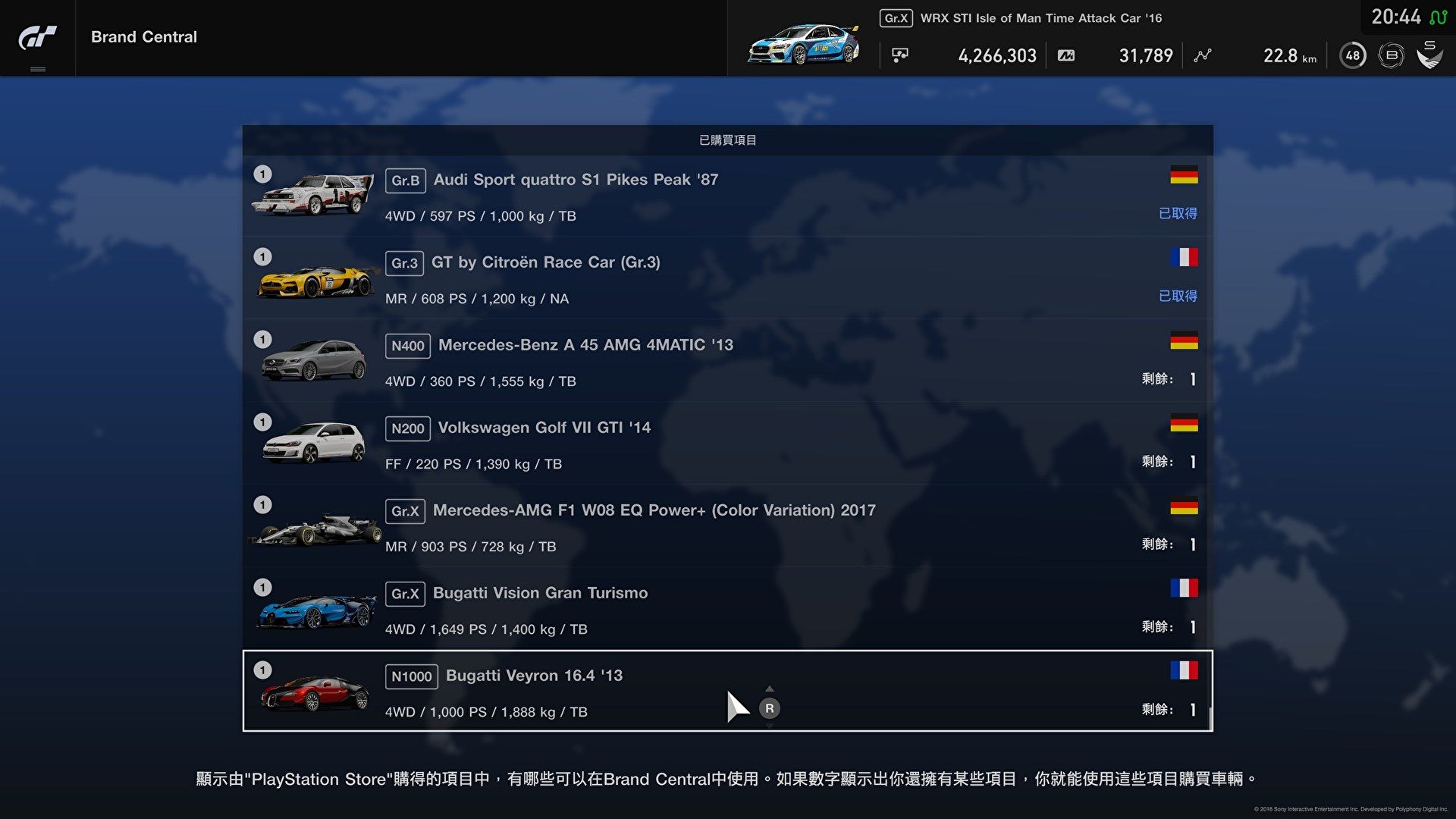Viewport: 1456px width, 819px height.
Task: Select the red Bugatti Veyron 16.4 thumbnail
Action: point(315,693)
